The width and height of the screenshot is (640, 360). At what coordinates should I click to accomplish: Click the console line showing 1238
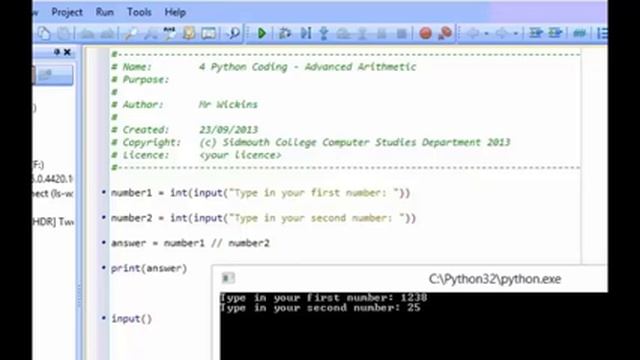[x=323, y=298]
